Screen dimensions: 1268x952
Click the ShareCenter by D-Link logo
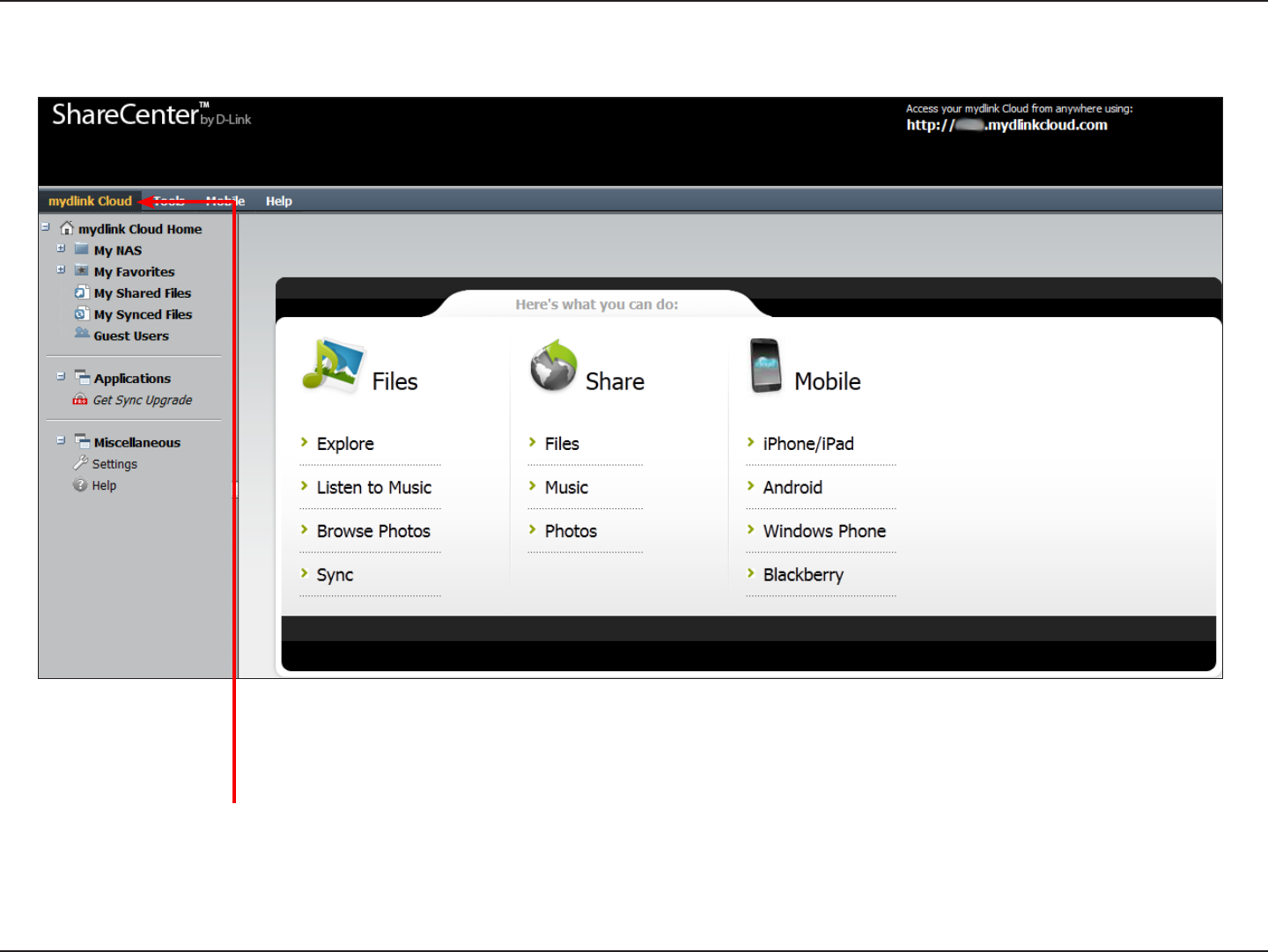pyautogui.click(x=151, y=114)
